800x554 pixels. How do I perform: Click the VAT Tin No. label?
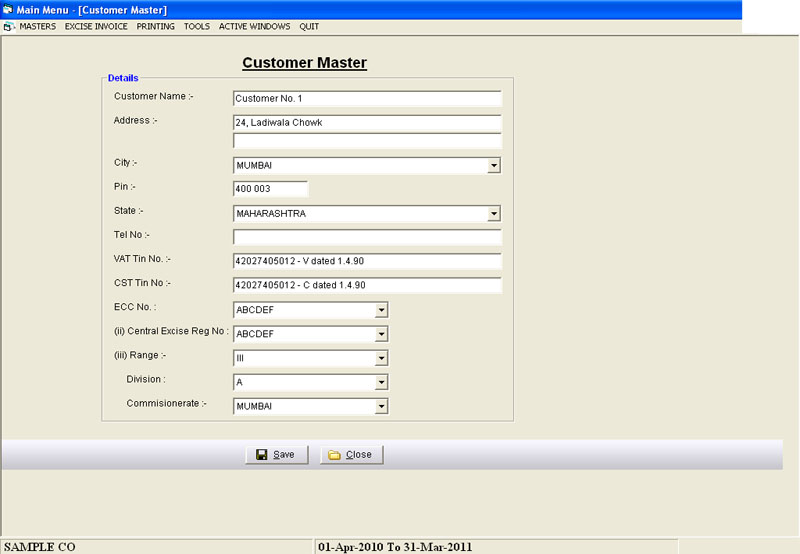142,259
